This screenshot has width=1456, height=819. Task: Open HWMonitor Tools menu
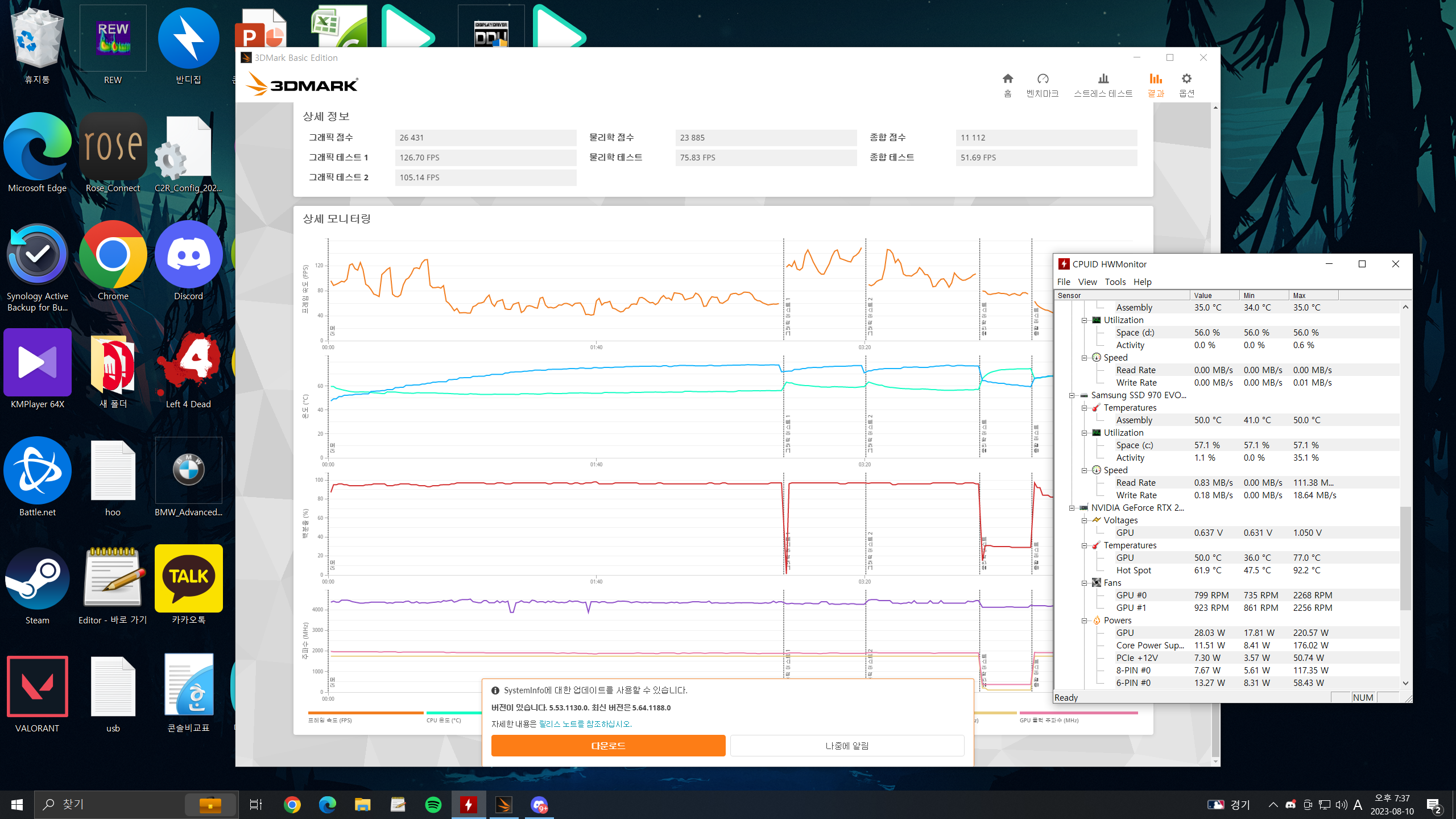pyautogui.click(x=1115, y=282)
